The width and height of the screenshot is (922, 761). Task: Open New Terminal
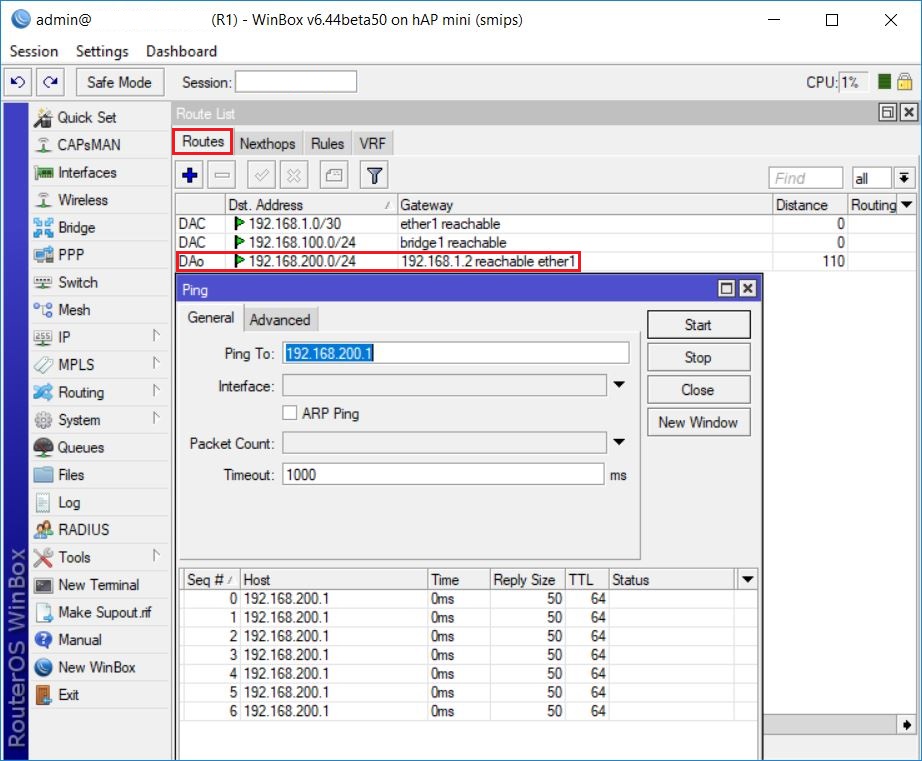click(98, 585)
